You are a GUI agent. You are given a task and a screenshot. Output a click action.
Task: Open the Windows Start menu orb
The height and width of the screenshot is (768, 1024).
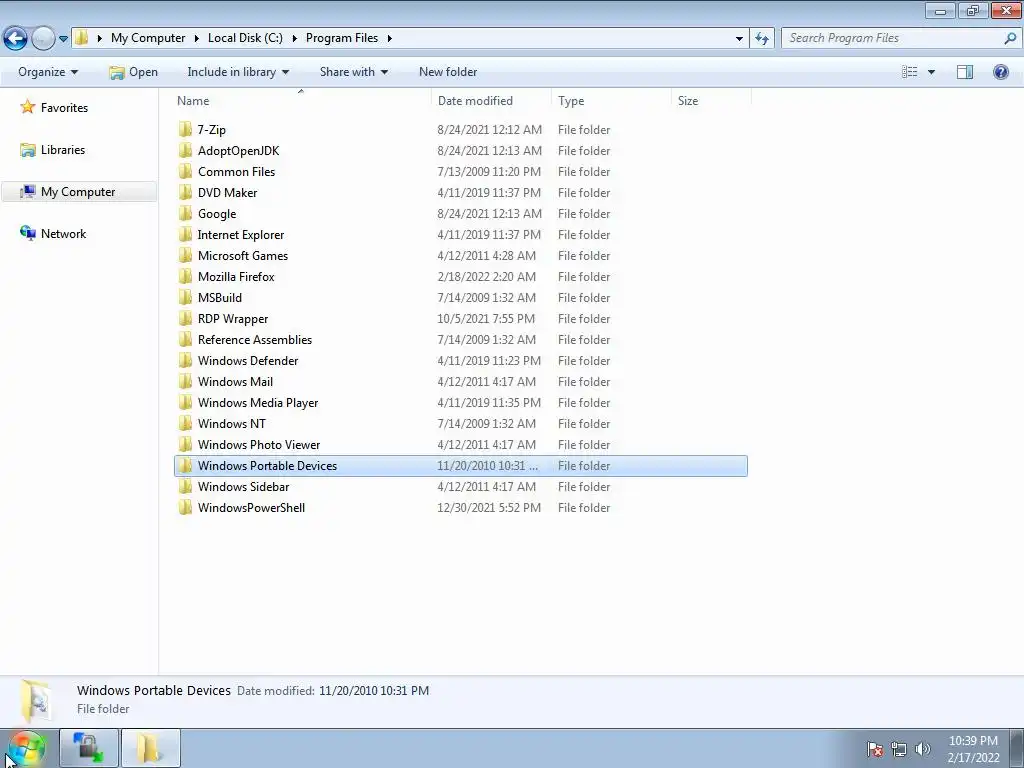[27, 748]
